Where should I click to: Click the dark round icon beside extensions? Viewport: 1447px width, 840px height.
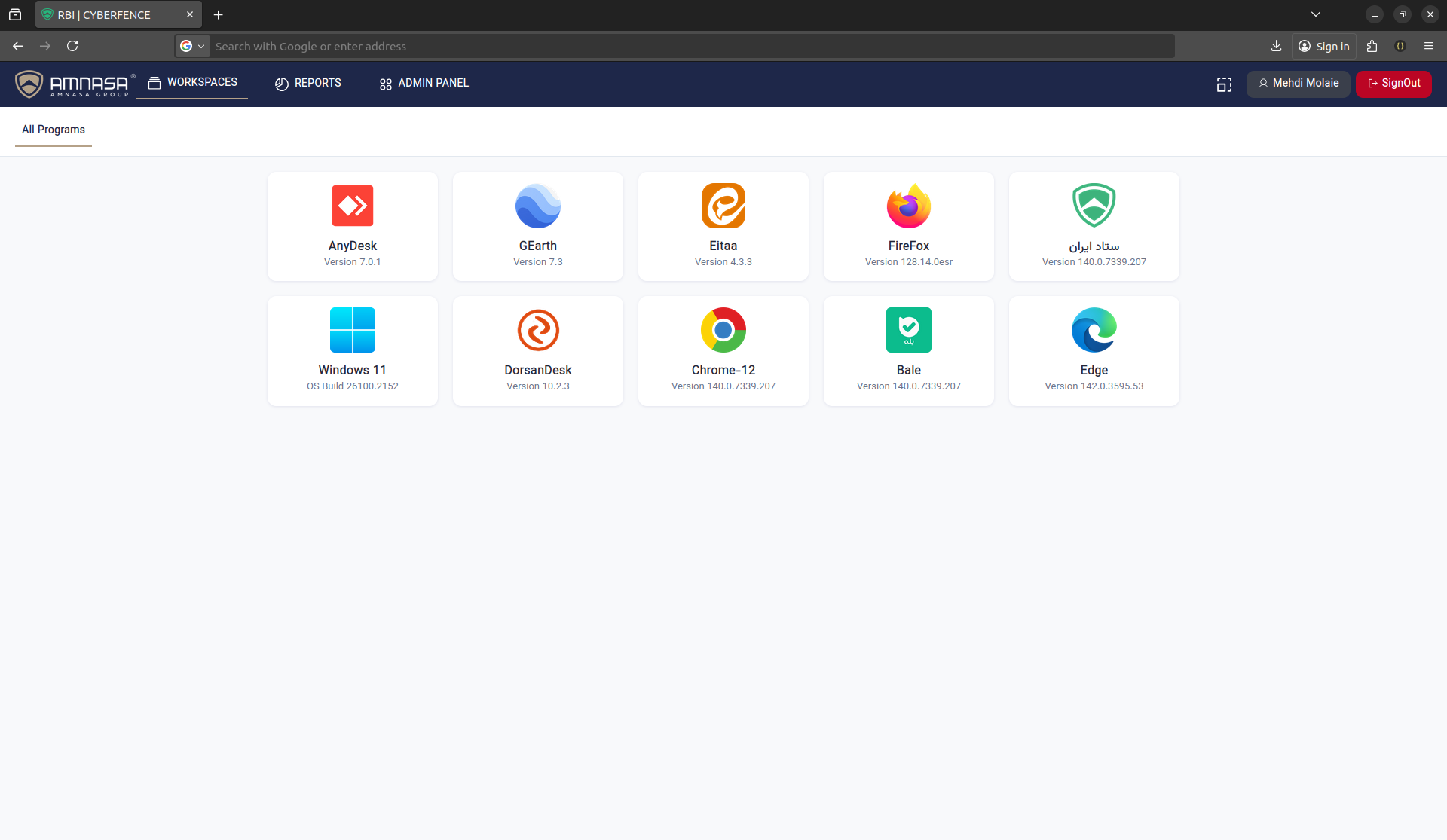pos(1400,46)
